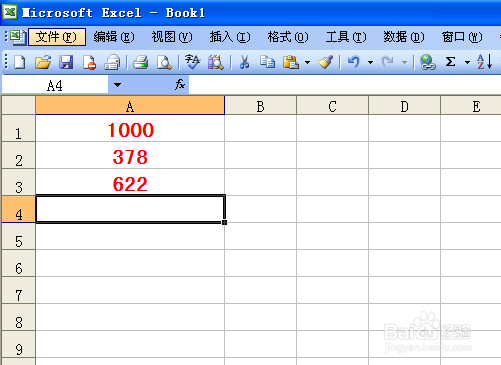Expand the Redo history dropdown arrow
This screenshot has height=365, width=501.
[404, 62]
